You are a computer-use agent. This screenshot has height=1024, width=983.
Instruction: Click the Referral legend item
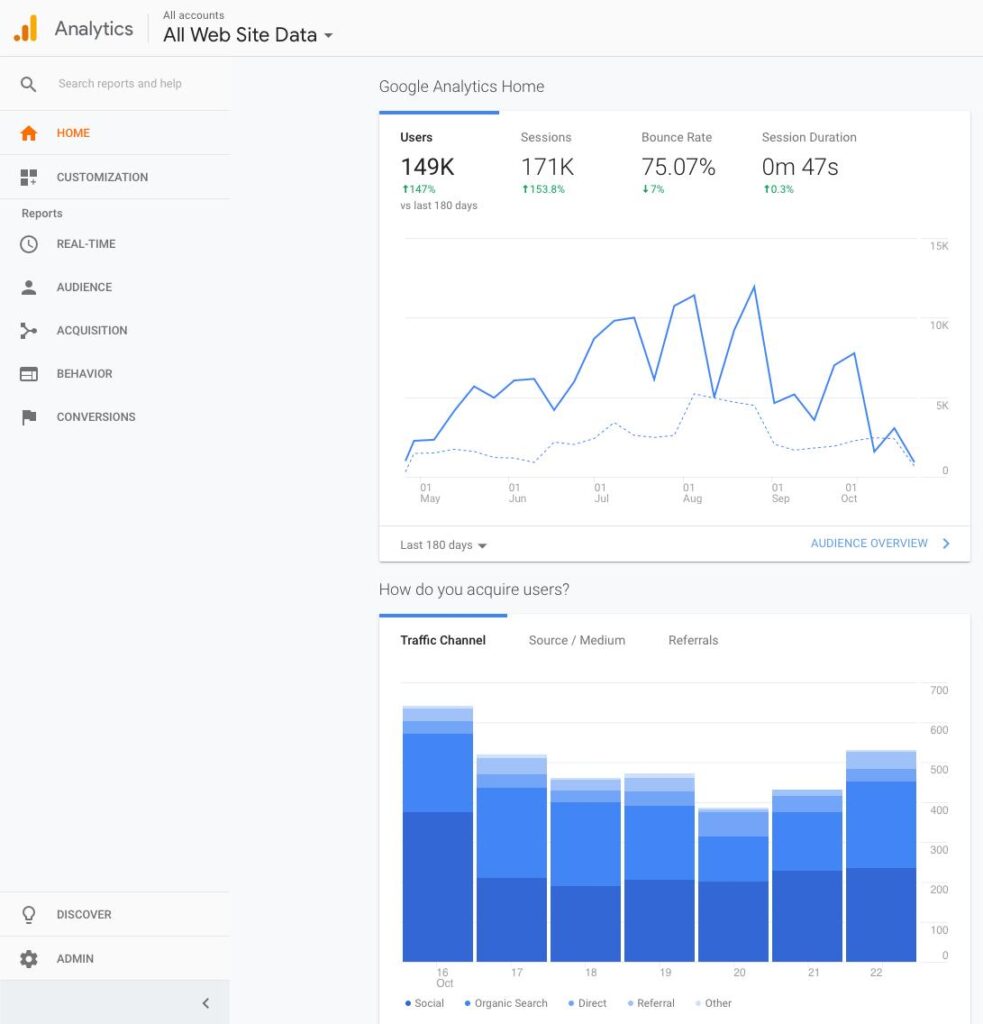(x=651, y=1003)
